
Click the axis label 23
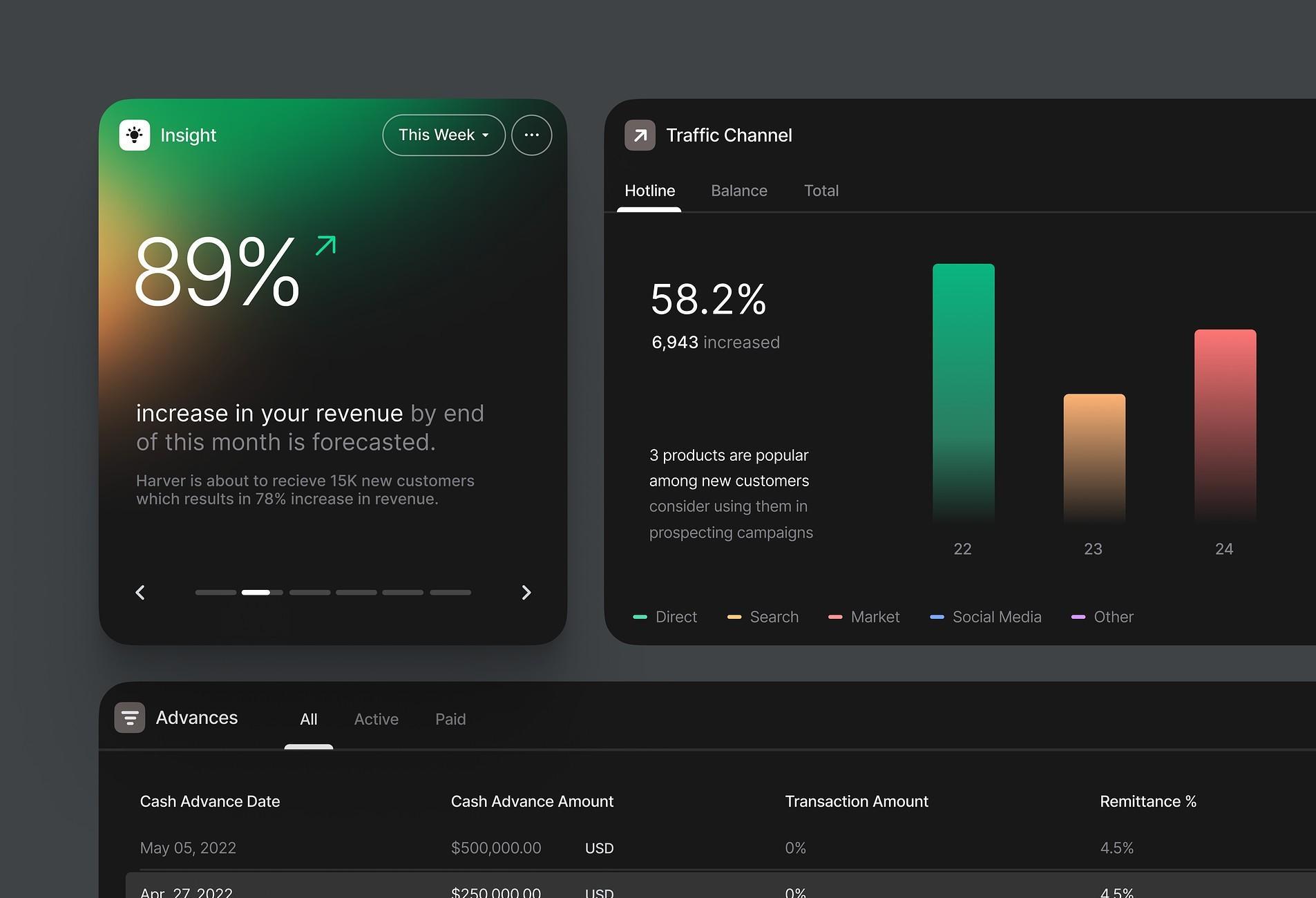click(x=1093, y=549)
